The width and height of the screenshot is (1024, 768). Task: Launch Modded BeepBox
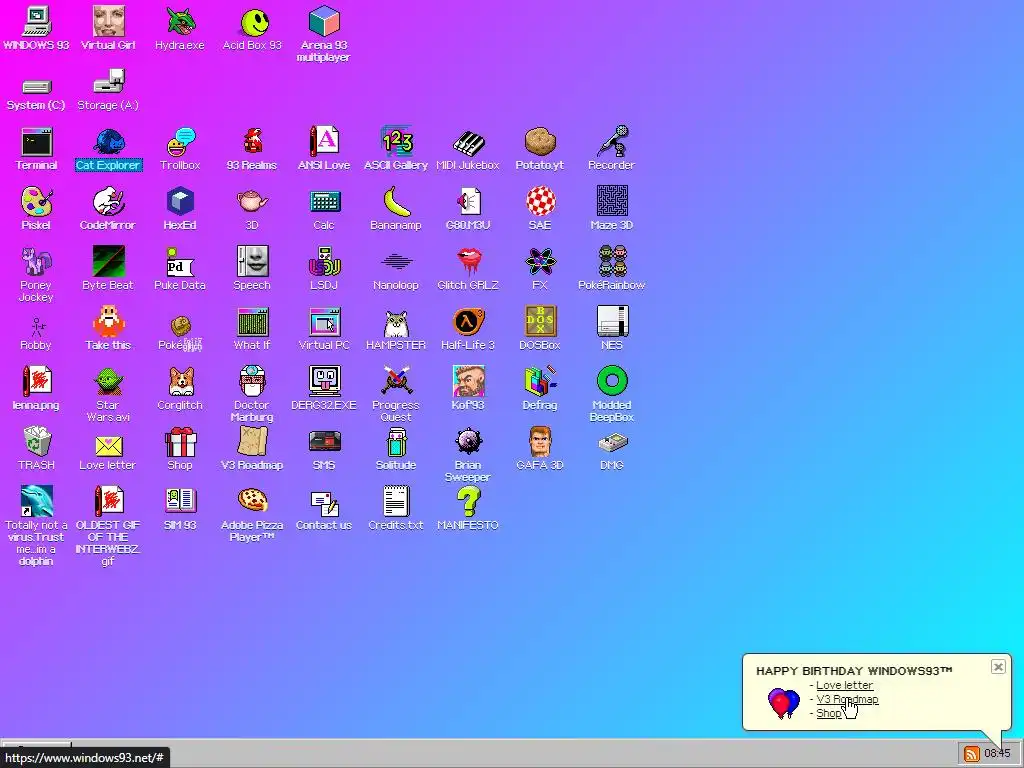point(612,383)
